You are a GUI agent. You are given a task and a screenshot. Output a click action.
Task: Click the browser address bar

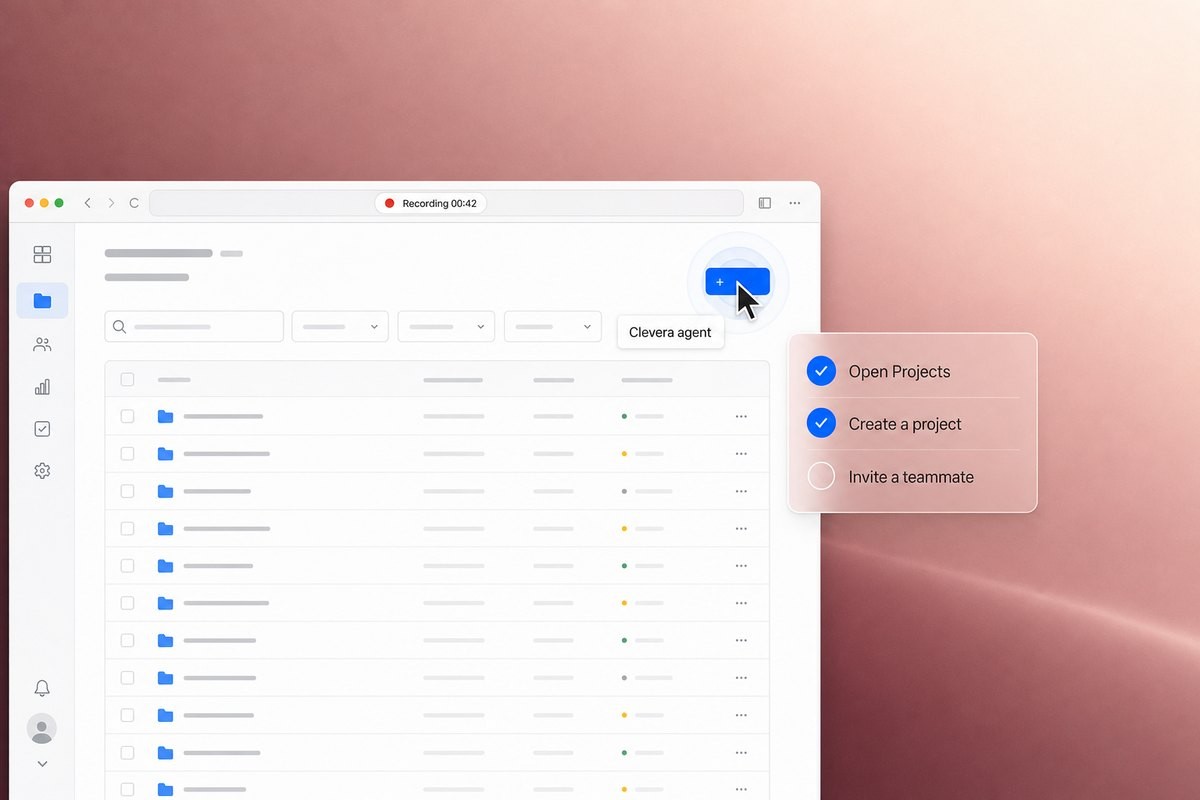point(446,203)
